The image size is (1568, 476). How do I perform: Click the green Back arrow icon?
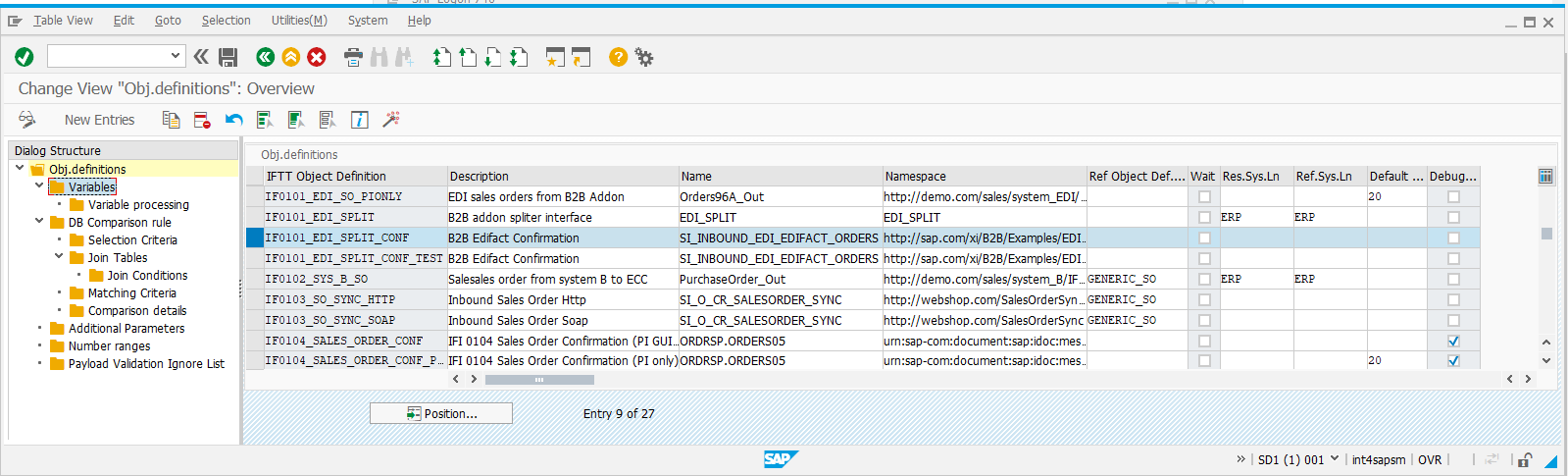click(265, 57)
